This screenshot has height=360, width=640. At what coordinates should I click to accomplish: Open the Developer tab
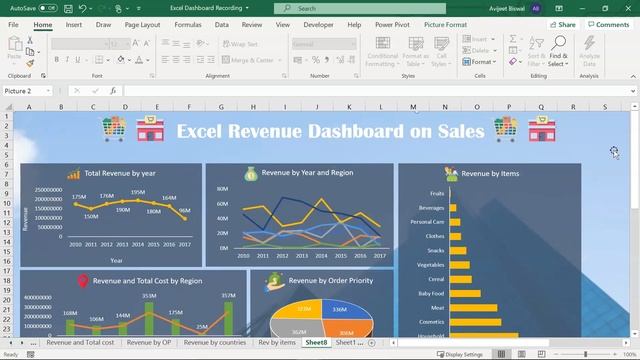pos(318,25)
